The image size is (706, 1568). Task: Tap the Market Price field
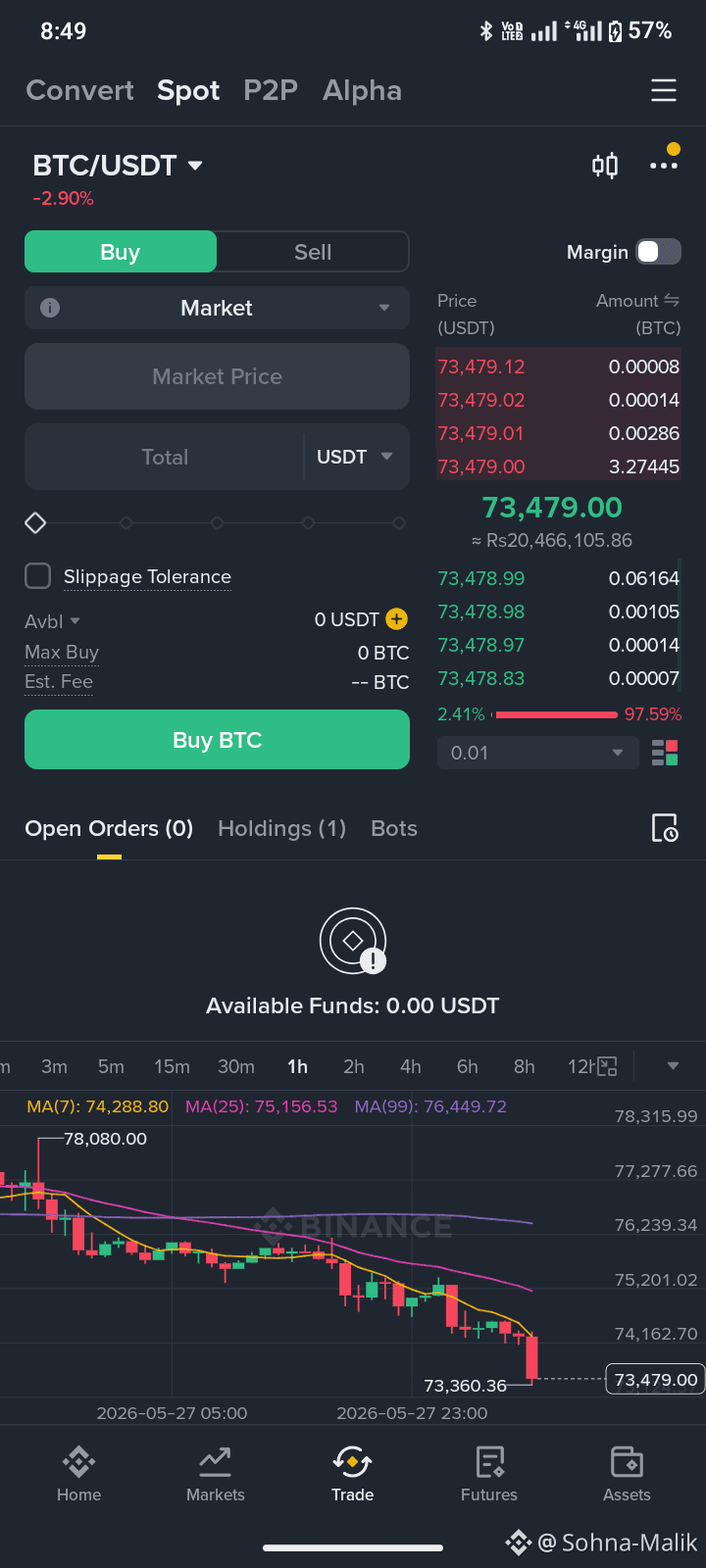pos(217,376)
